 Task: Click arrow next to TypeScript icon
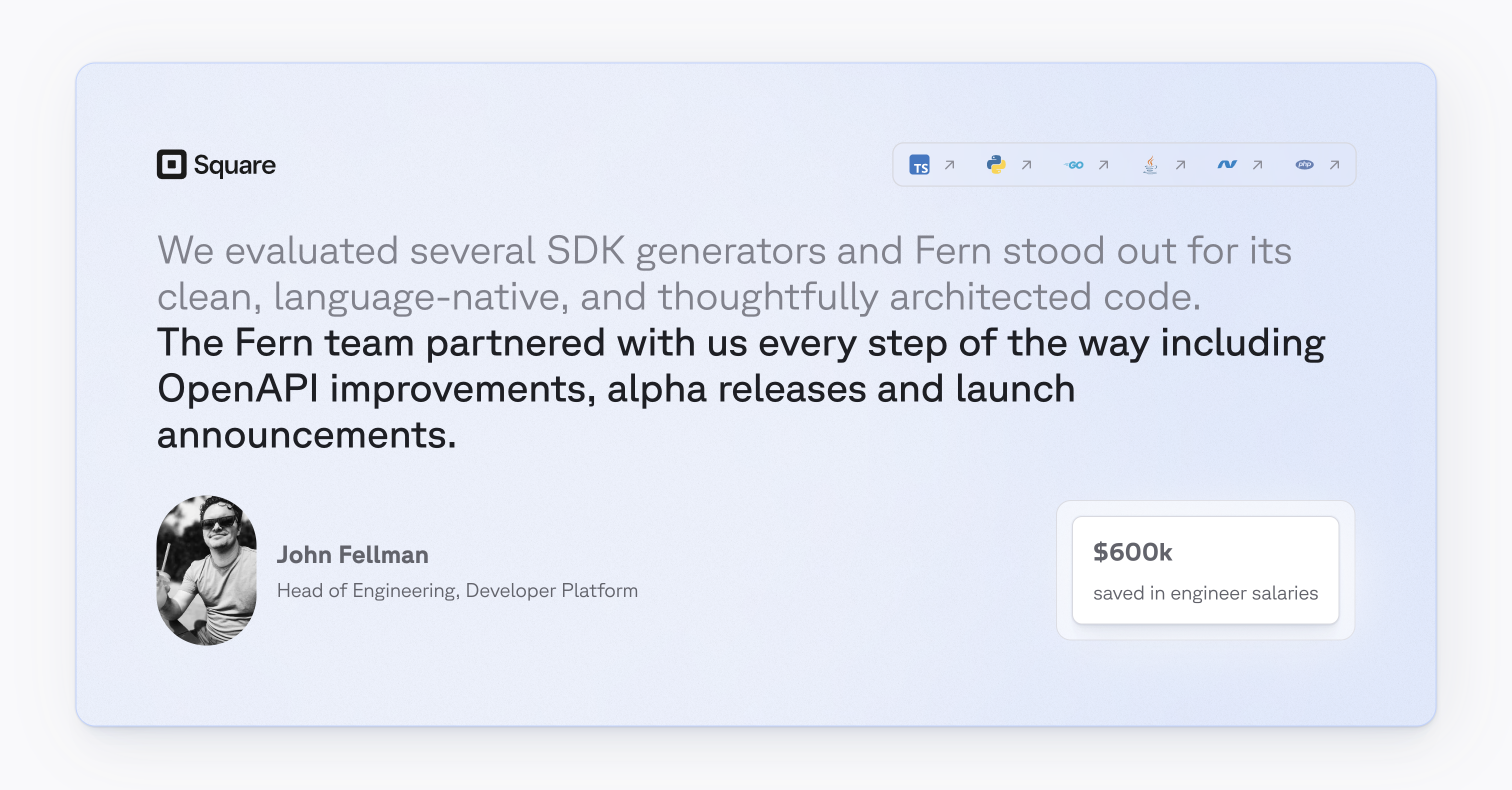pyautogui.click(x=949, y=165)
